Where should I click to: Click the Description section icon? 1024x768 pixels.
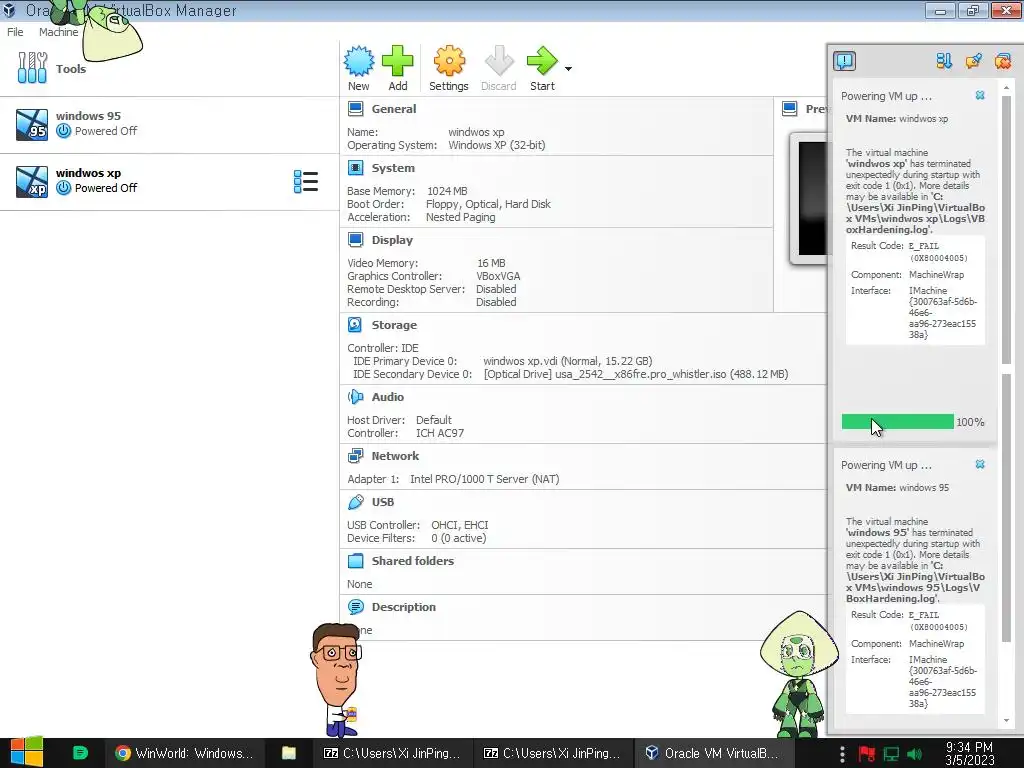pos(355,607)
